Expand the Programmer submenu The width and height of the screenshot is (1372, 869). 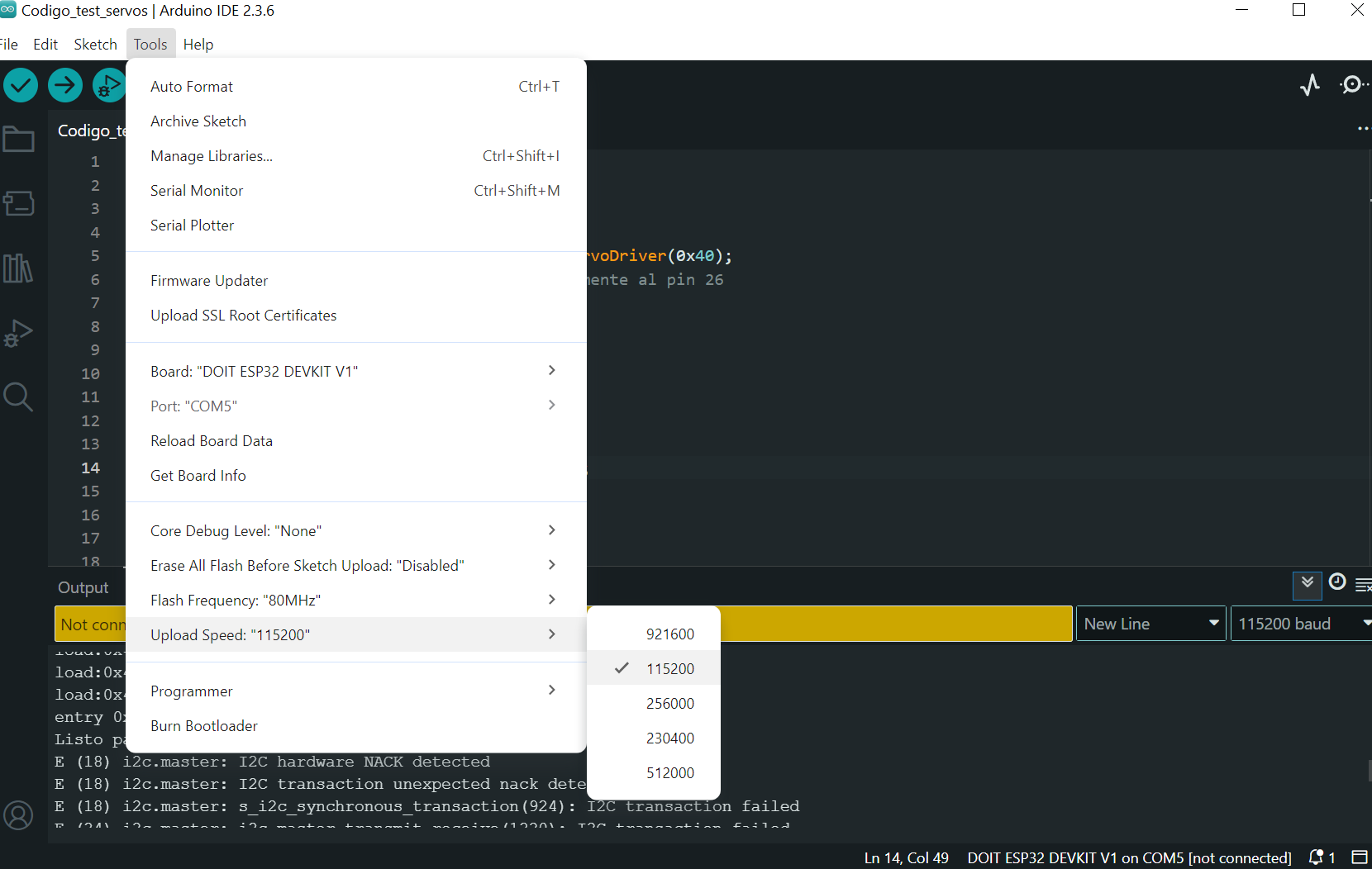click(x=356, y=691)
